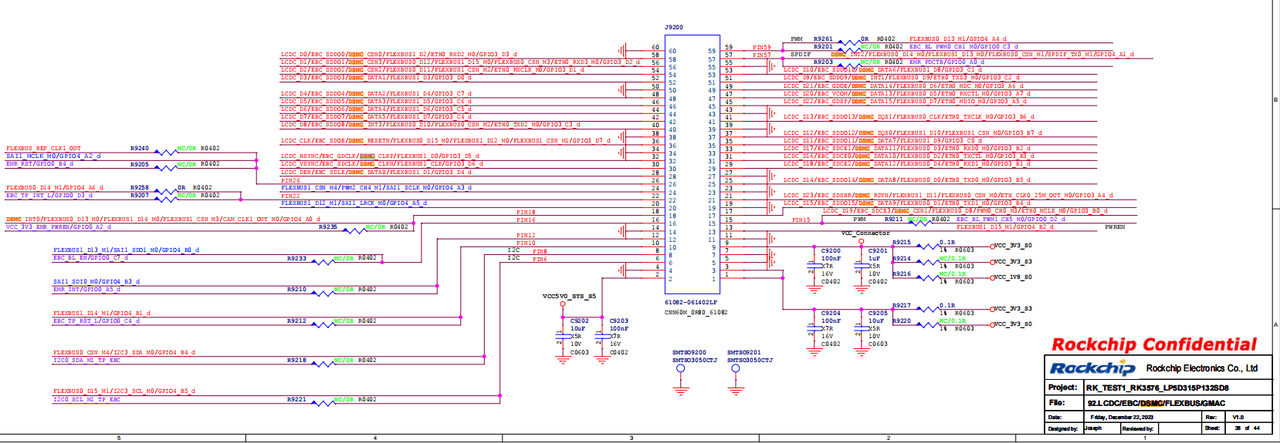Select the PIN26 net label
The image size is (1280, 443).
291,180
